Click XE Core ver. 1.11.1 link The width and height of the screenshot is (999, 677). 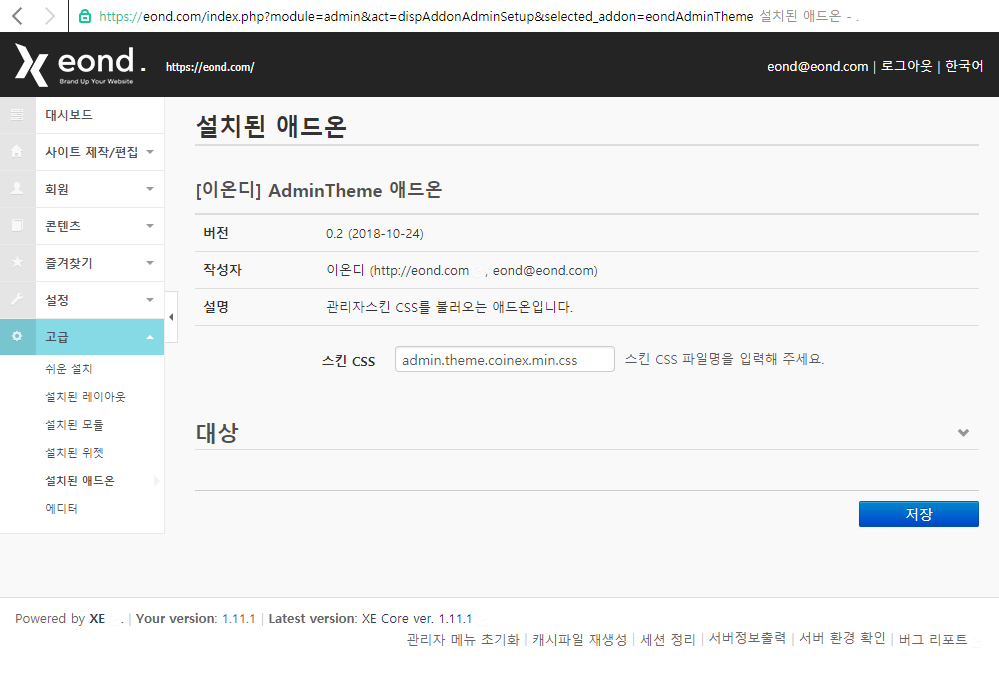[417, 618]
